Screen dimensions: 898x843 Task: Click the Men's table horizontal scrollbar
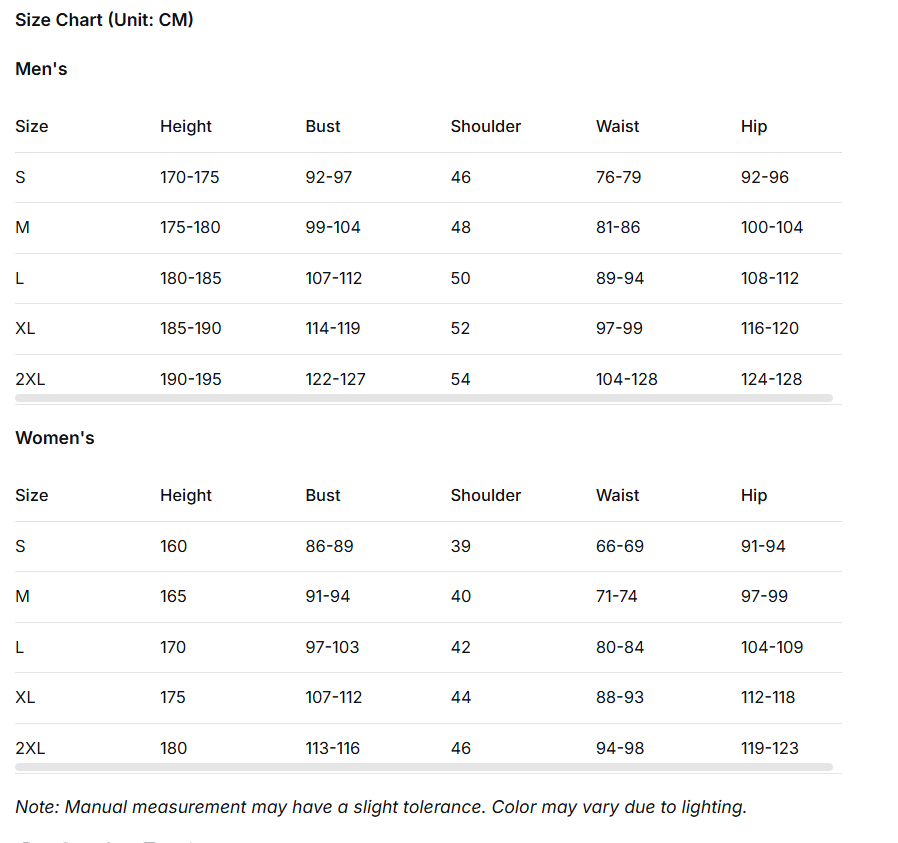point(423,398)
